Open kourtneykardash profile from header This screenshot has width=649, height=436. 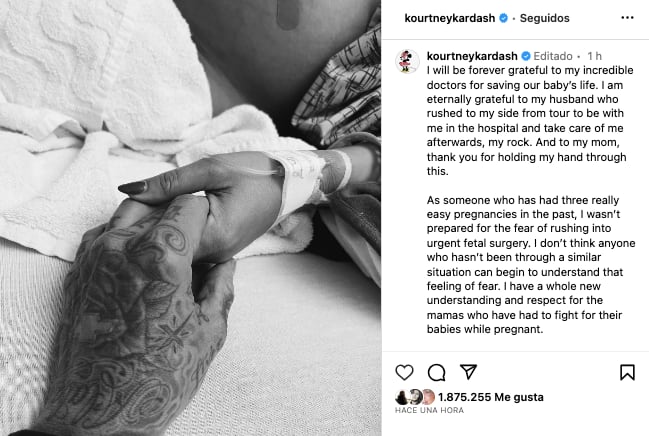[449, 18]
